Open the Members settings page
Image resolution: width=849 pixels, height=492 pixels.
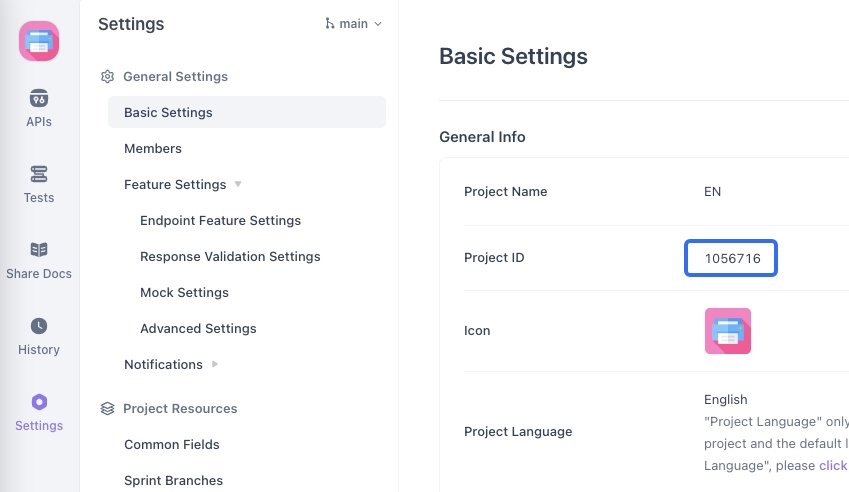pyautogui.click(x=153, y=149)
